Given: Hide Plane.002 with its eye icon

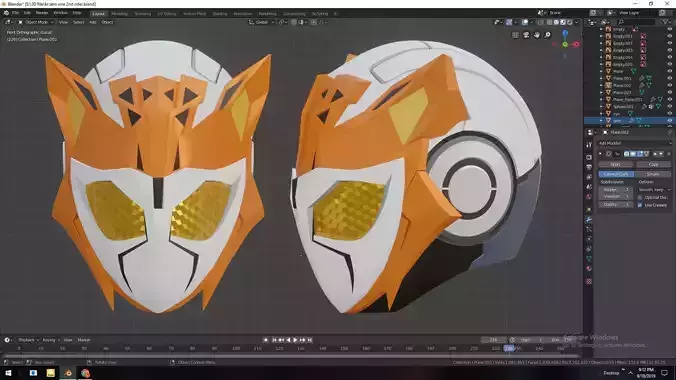Looking at the screenshot, I should coord(670,85).
